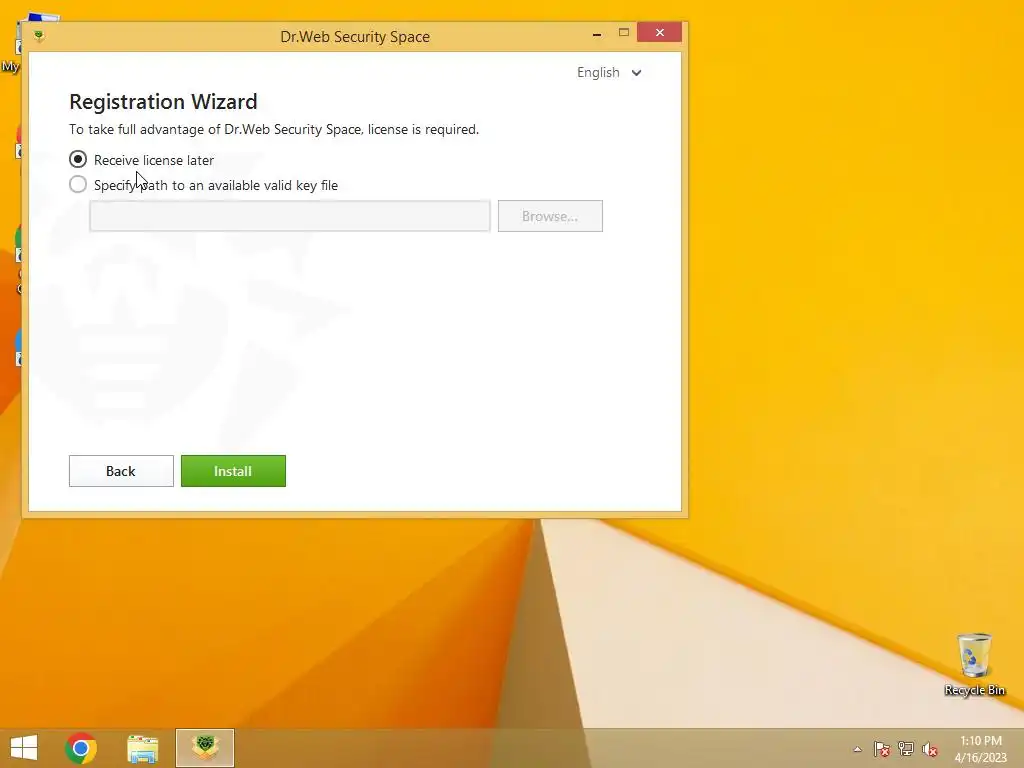Maximize the Dr.Web Security Space window

tap(624, 33)
